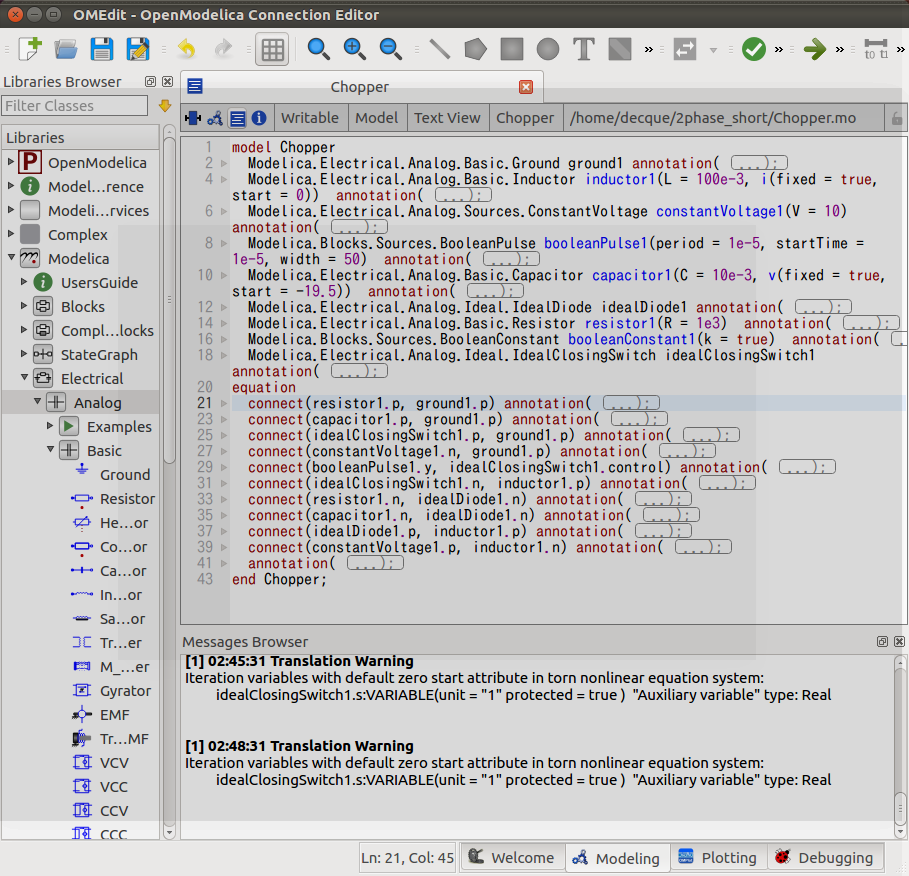Focus the Filter Classes search field

(75, 106)
